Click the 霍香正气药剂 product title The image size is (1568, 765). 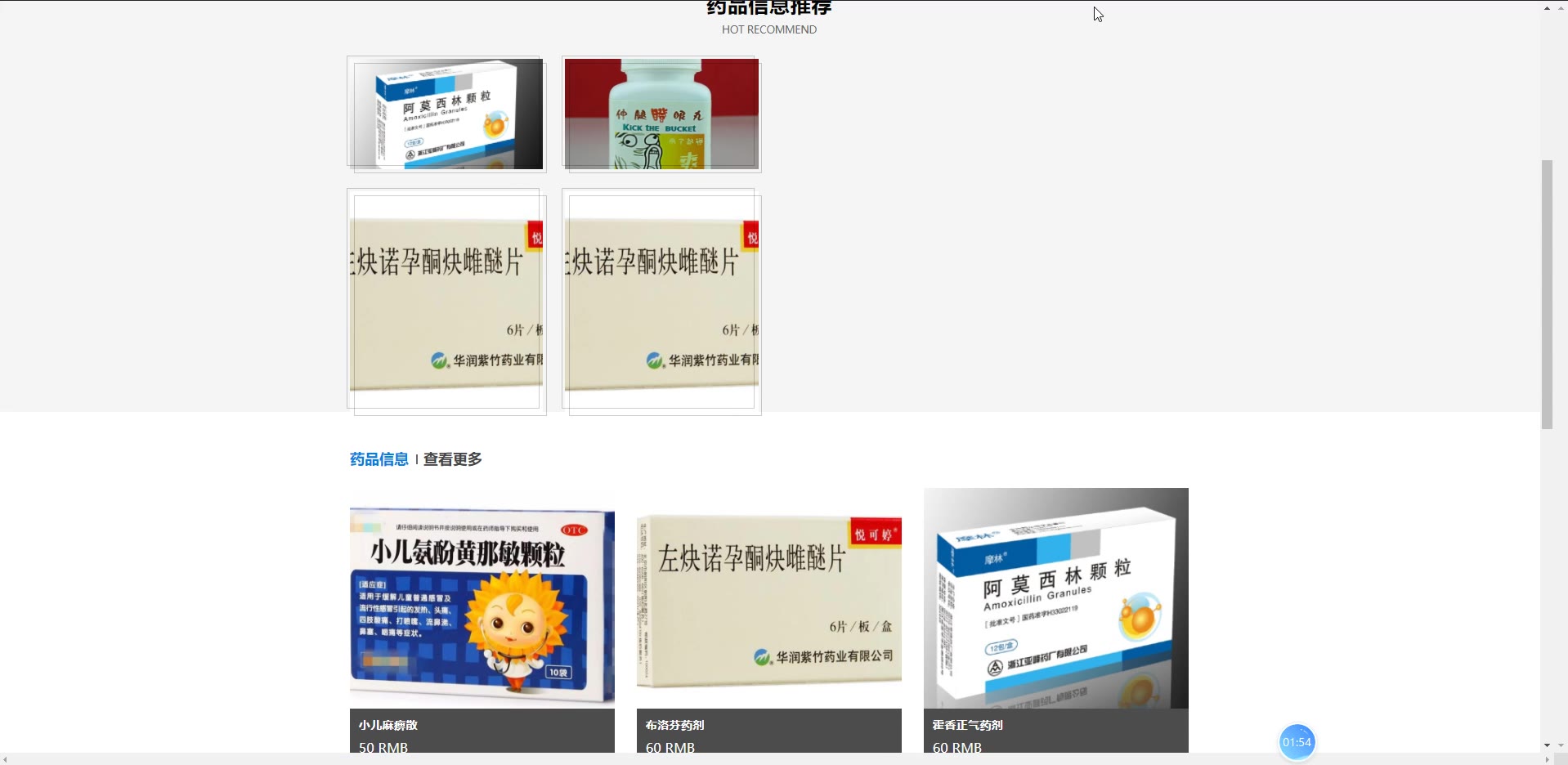click(x=968, y=725)
